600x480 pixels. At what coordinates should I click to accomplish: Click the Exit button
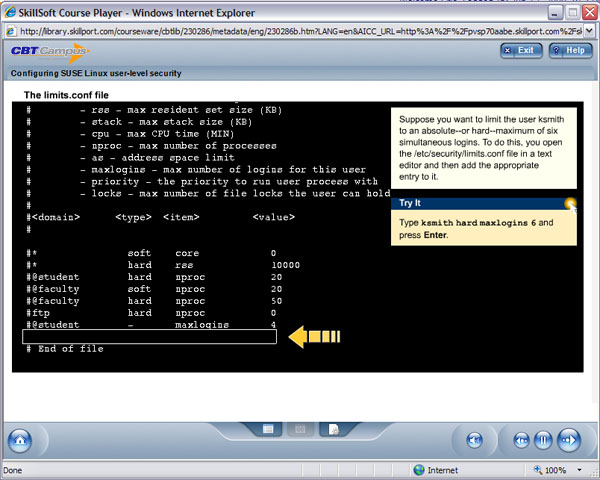click(522, 50)
